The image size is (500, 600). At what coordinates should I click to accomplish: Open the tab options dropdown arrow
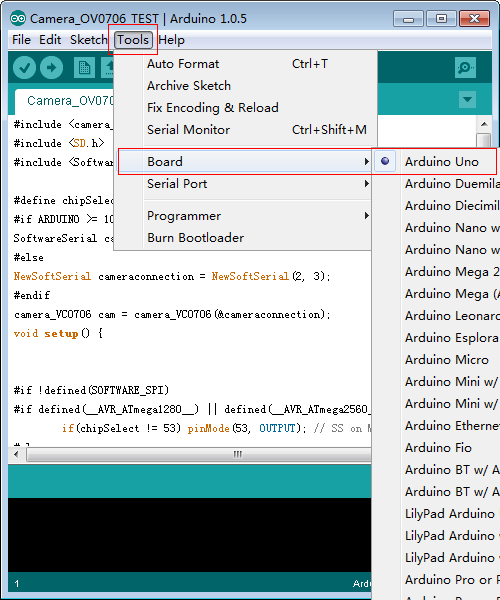467,99
